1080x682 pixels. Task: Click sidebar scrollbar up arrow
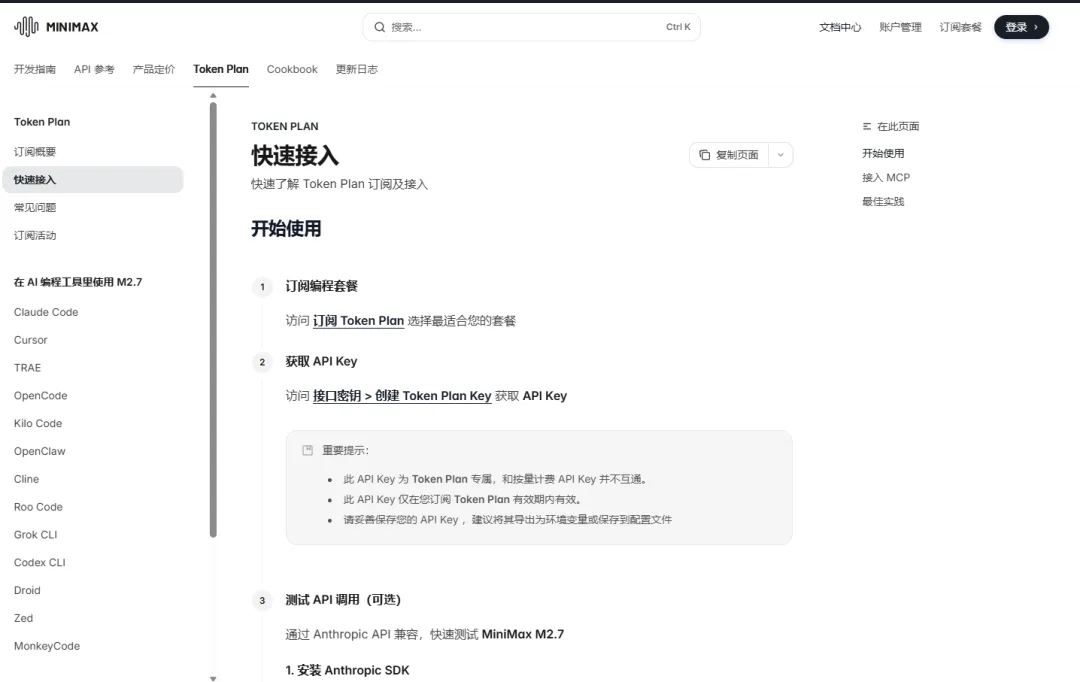(x=213, y=96)
